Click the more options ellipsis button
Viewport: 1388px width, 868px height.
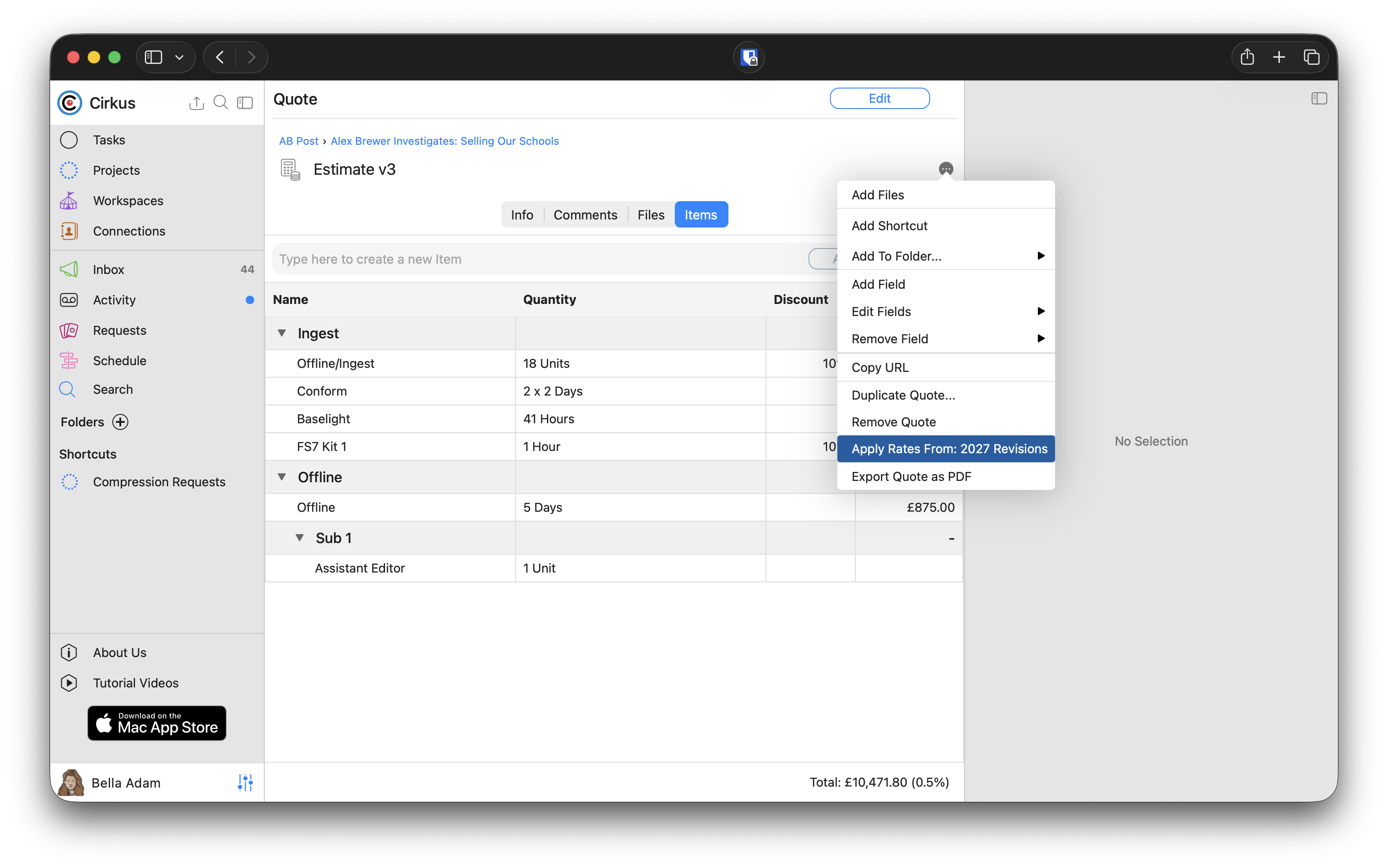coord(946,169)
